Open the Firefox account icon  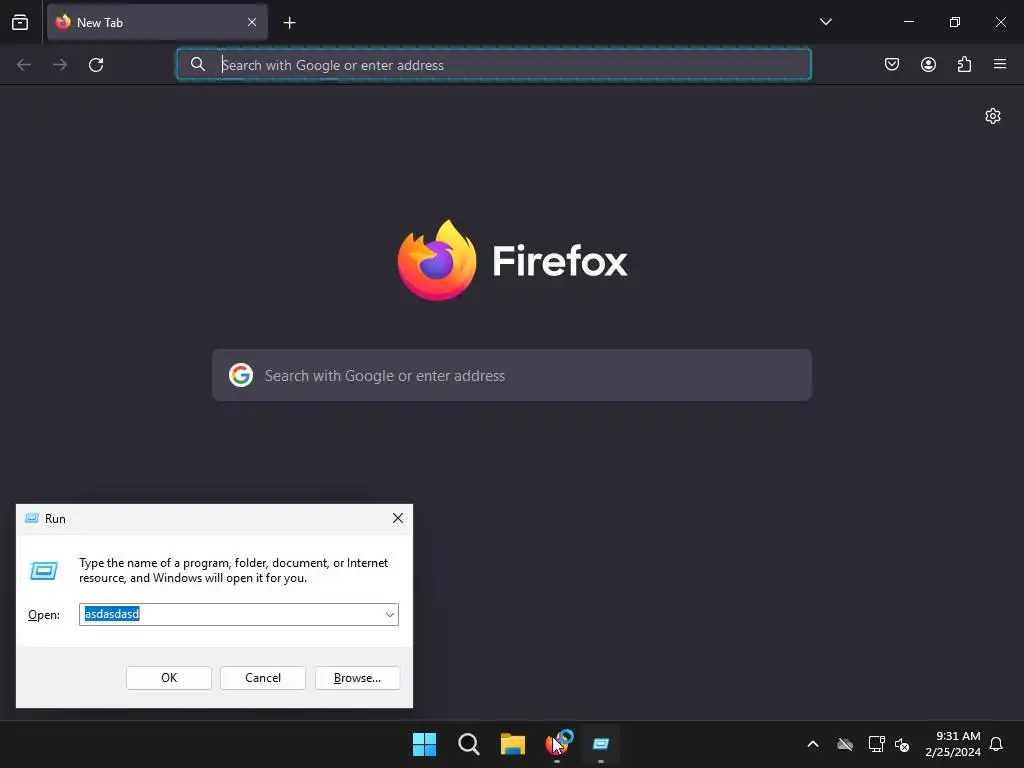tap(928, 64)
